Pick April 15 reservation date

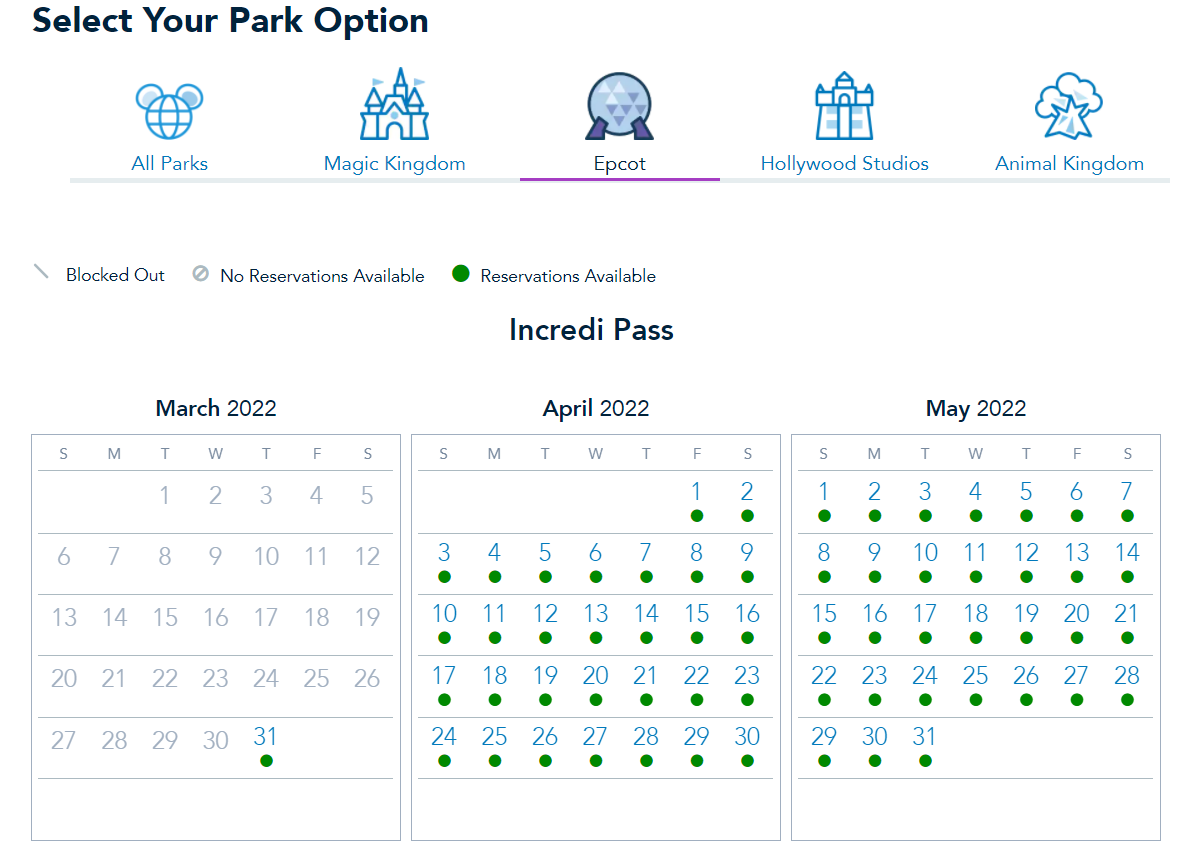pos(696,614)
